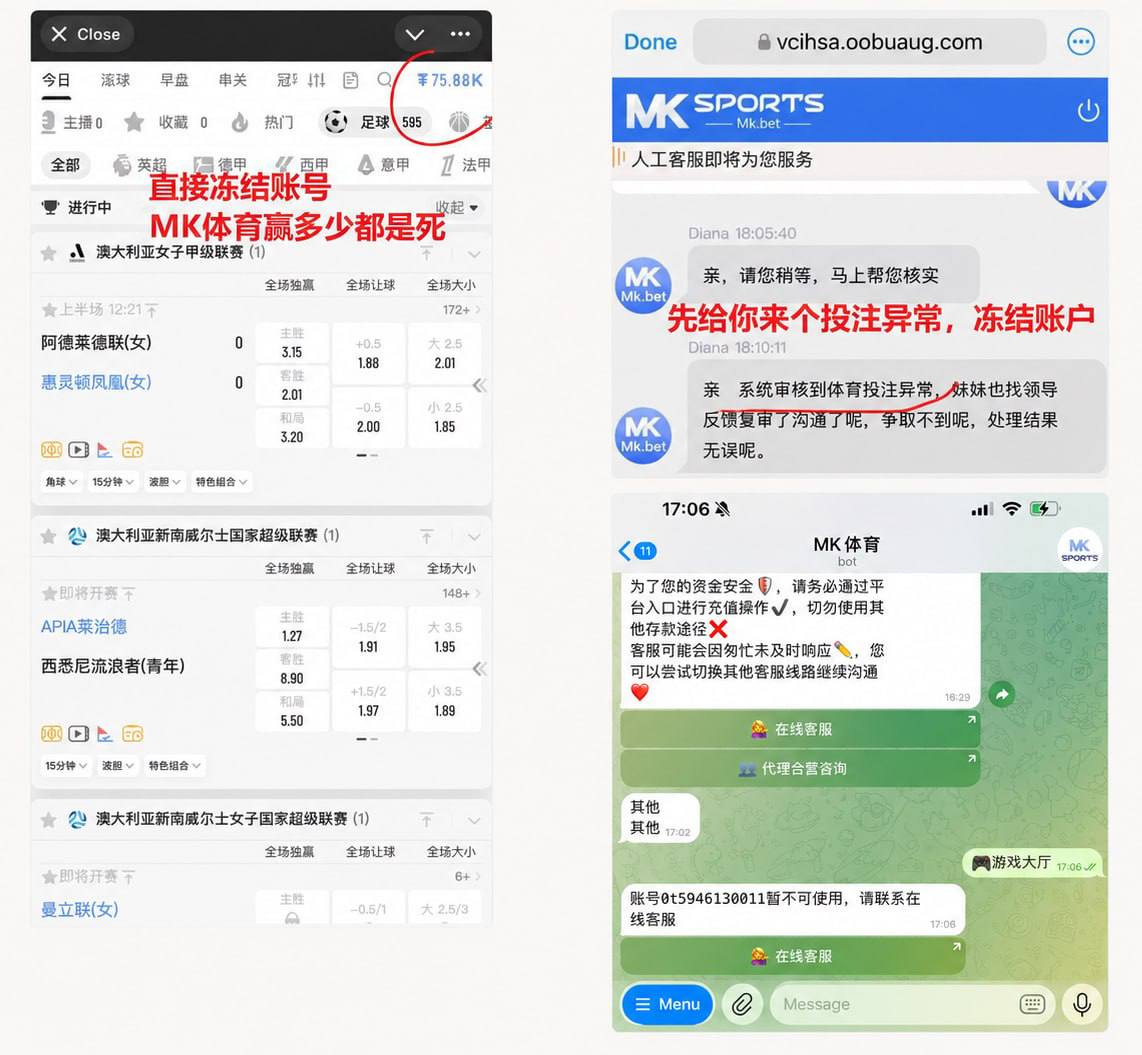Bet 和局 3.20 odds
The image size is (1142, 1055).
(292, 427)
